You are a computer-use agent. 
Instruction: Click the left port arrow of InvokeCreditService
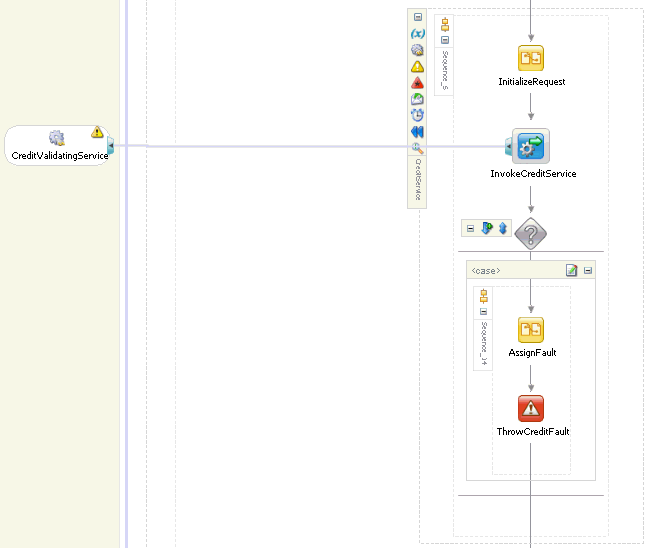[509, 147]
